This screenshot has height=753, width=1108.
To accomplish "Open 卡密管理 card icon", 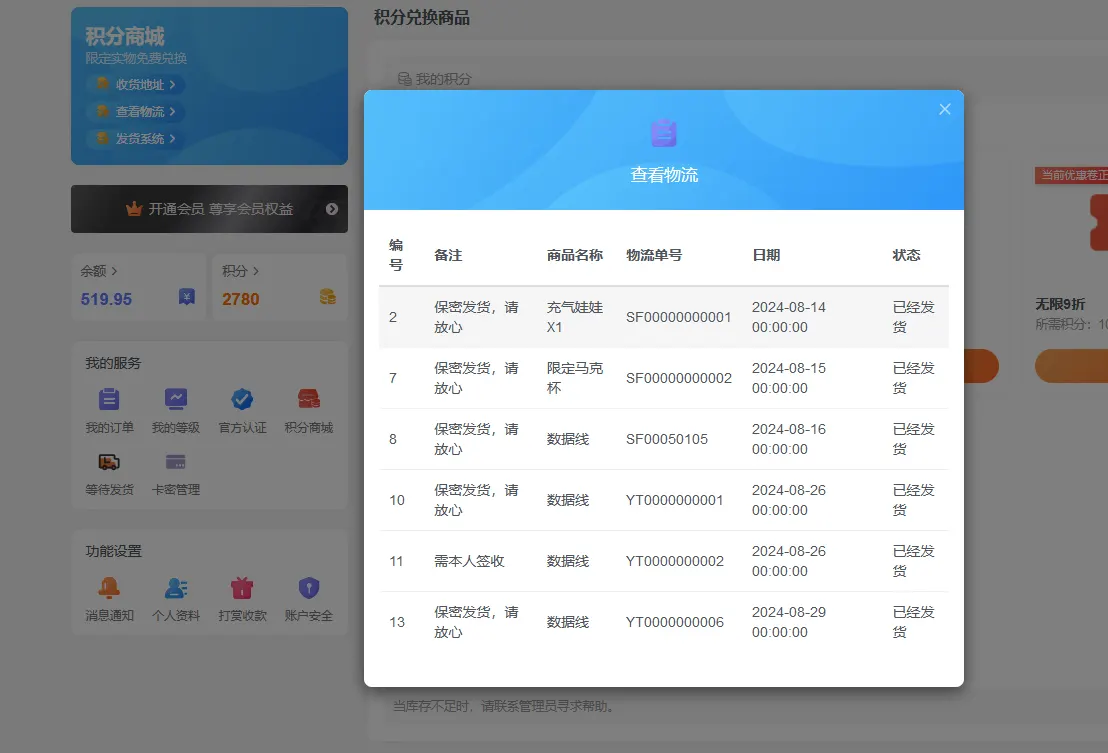I will (175, 462).
